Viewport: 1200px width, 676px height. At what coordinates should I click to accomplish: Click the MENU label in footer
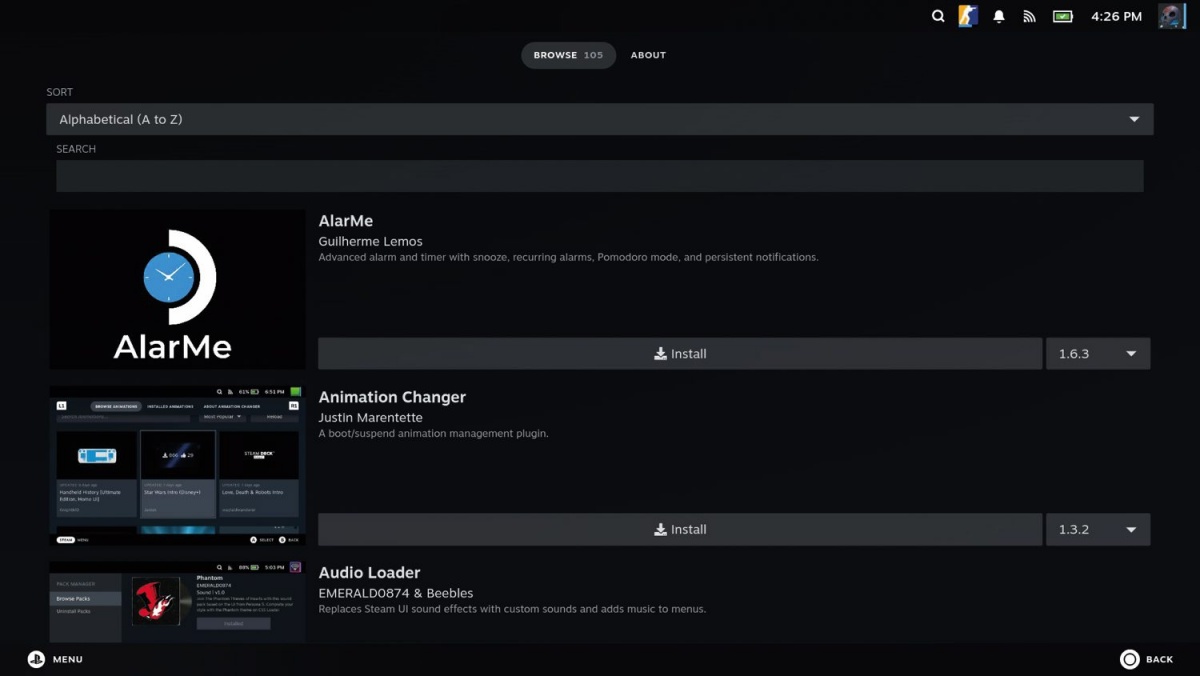click(x=68, y=660)
